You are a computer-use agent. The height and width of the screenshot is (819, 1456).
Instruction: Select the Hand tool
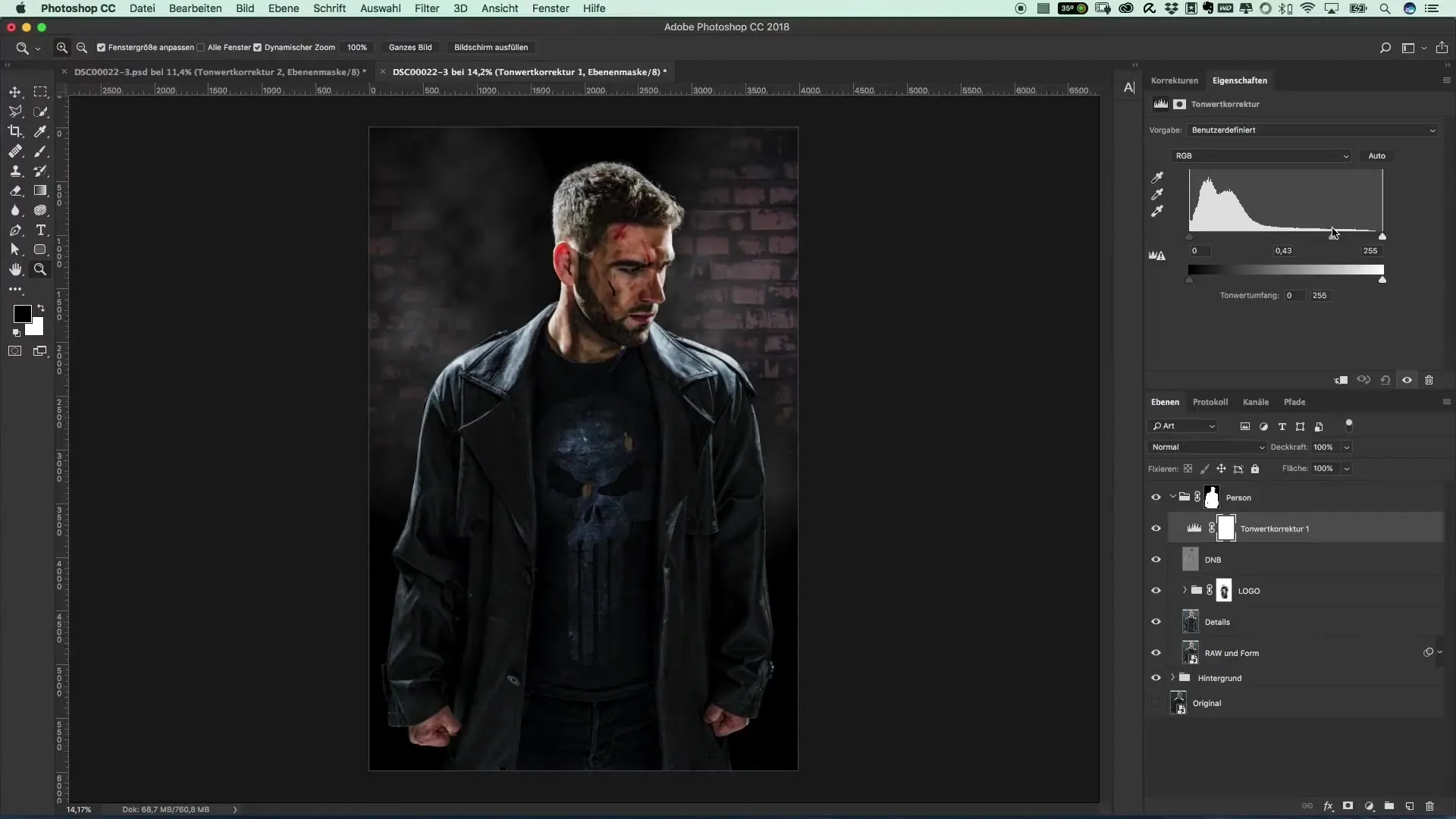15,269
